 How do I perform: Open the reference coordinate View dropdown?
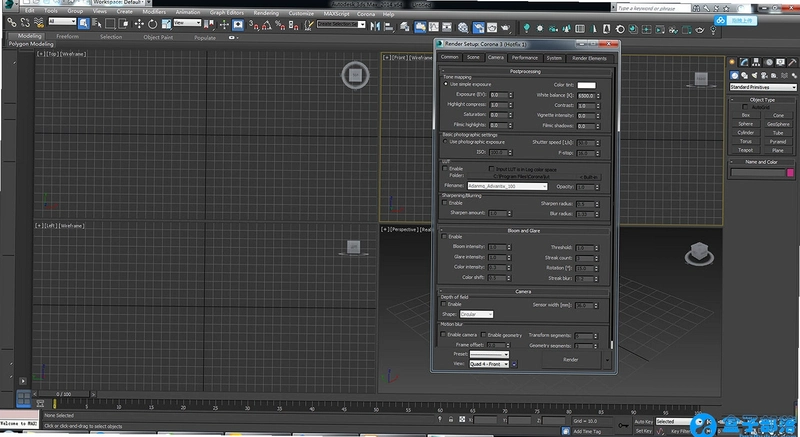coord(187,22)
